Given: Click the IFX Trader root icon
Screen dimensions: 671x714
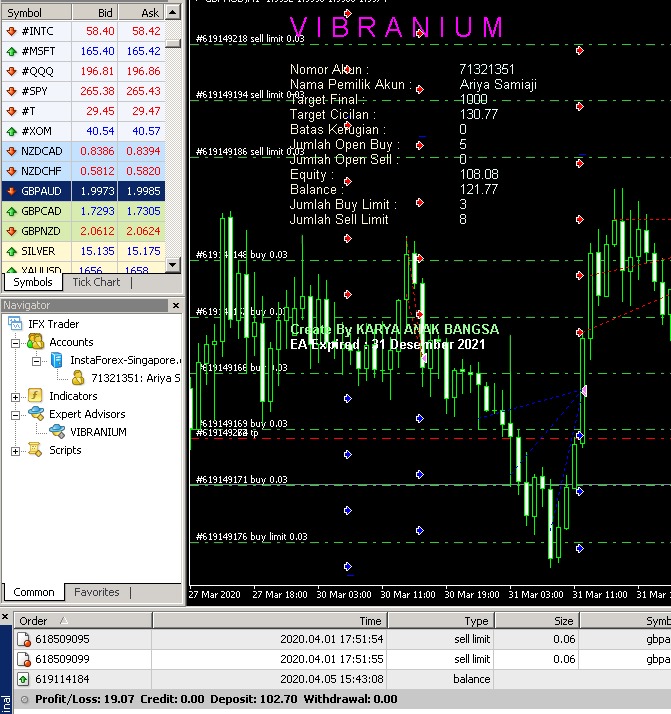Looking at the screenshot, I should coord(17,324).
